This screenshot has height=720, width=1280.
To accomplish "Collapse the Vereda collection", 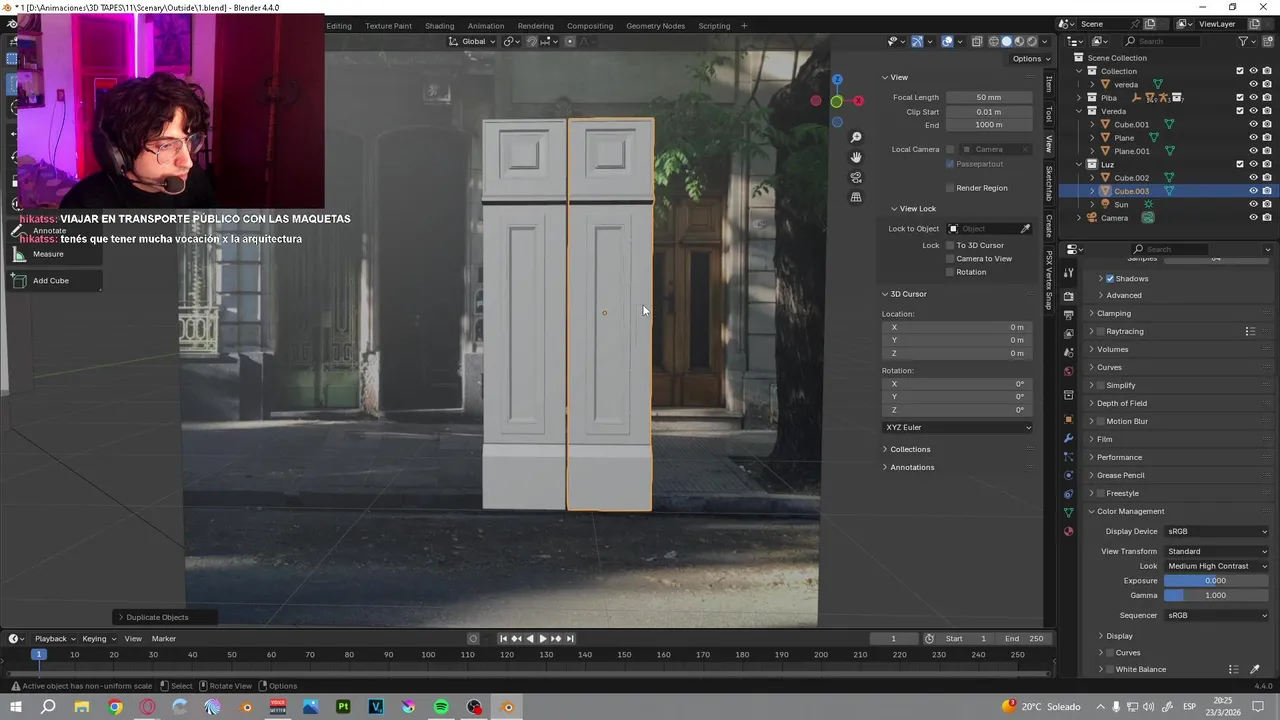I will click(1079, 111).
